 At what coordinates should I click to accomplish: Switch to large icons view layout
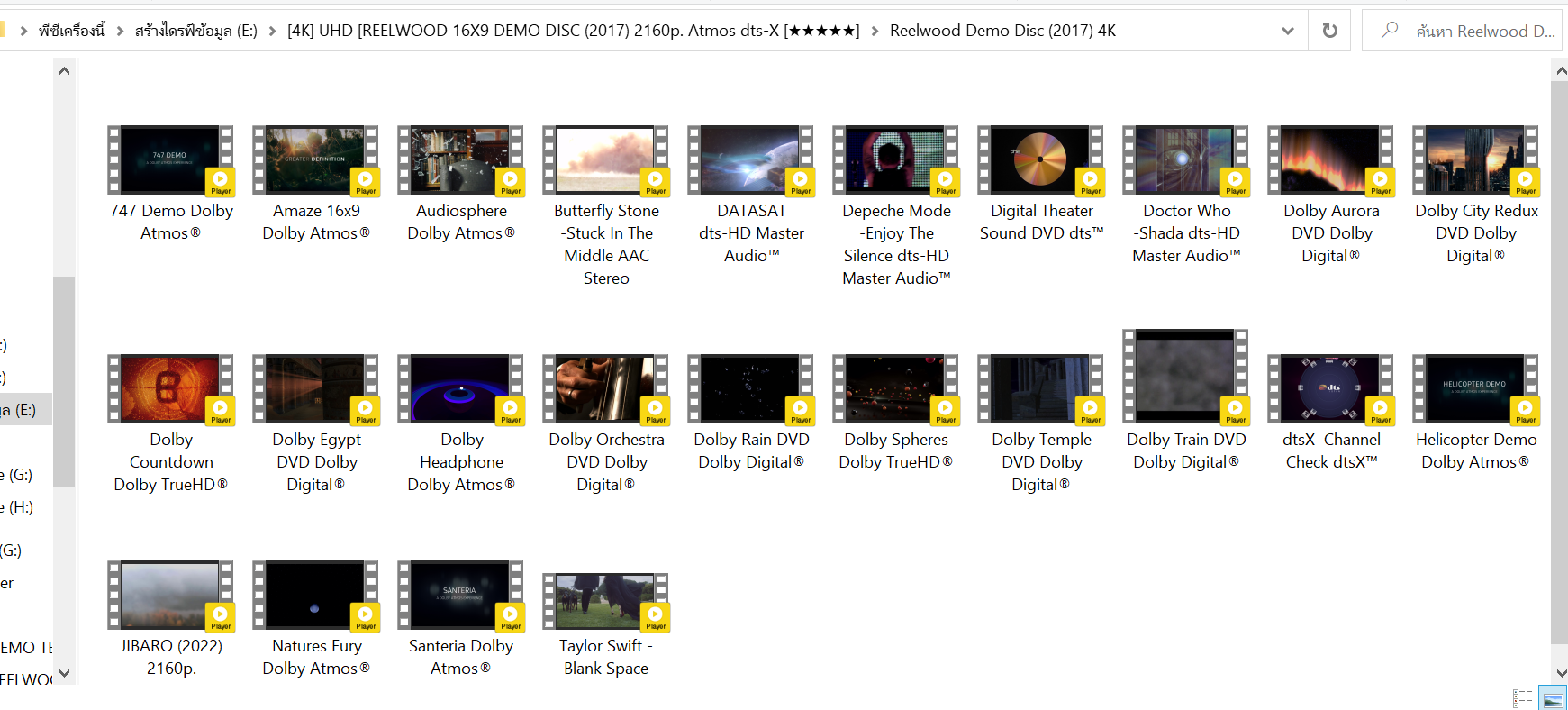tap(1553, 698)
